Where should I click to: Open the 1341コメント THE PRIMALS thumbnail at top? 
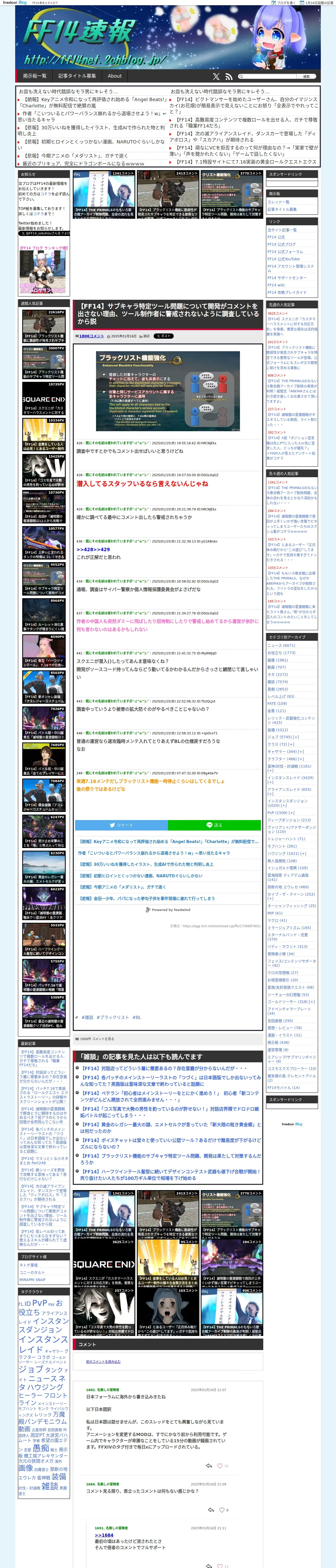pos(103,195)
